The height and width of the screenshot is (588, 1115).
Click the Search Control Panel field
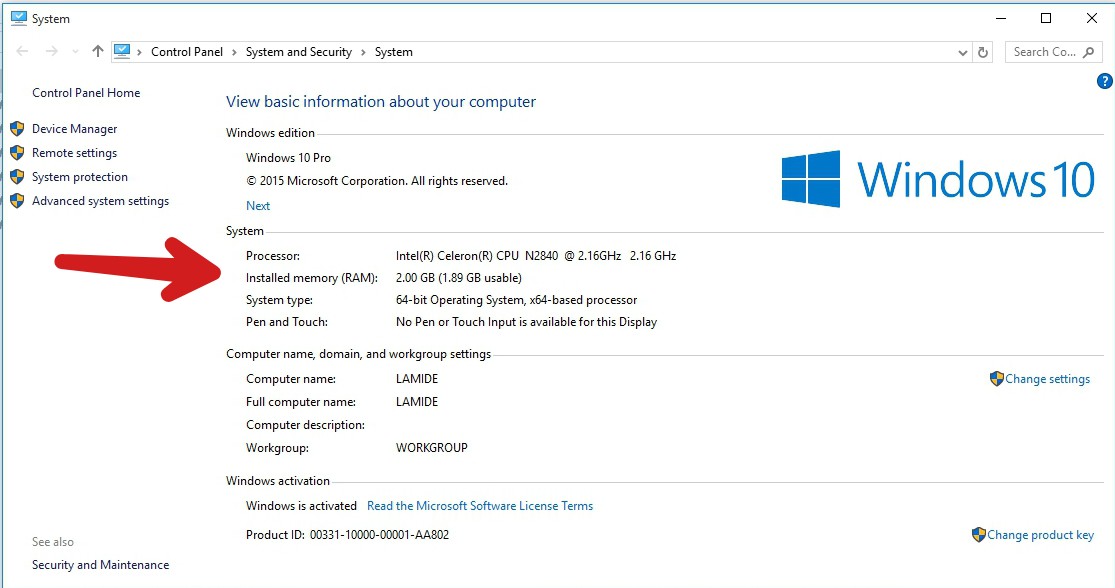point(1053,52)
